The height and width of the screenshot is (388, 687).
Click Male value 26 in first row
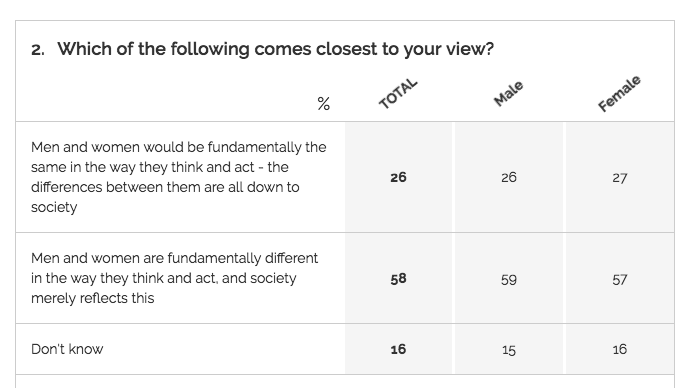click(509, 177)
